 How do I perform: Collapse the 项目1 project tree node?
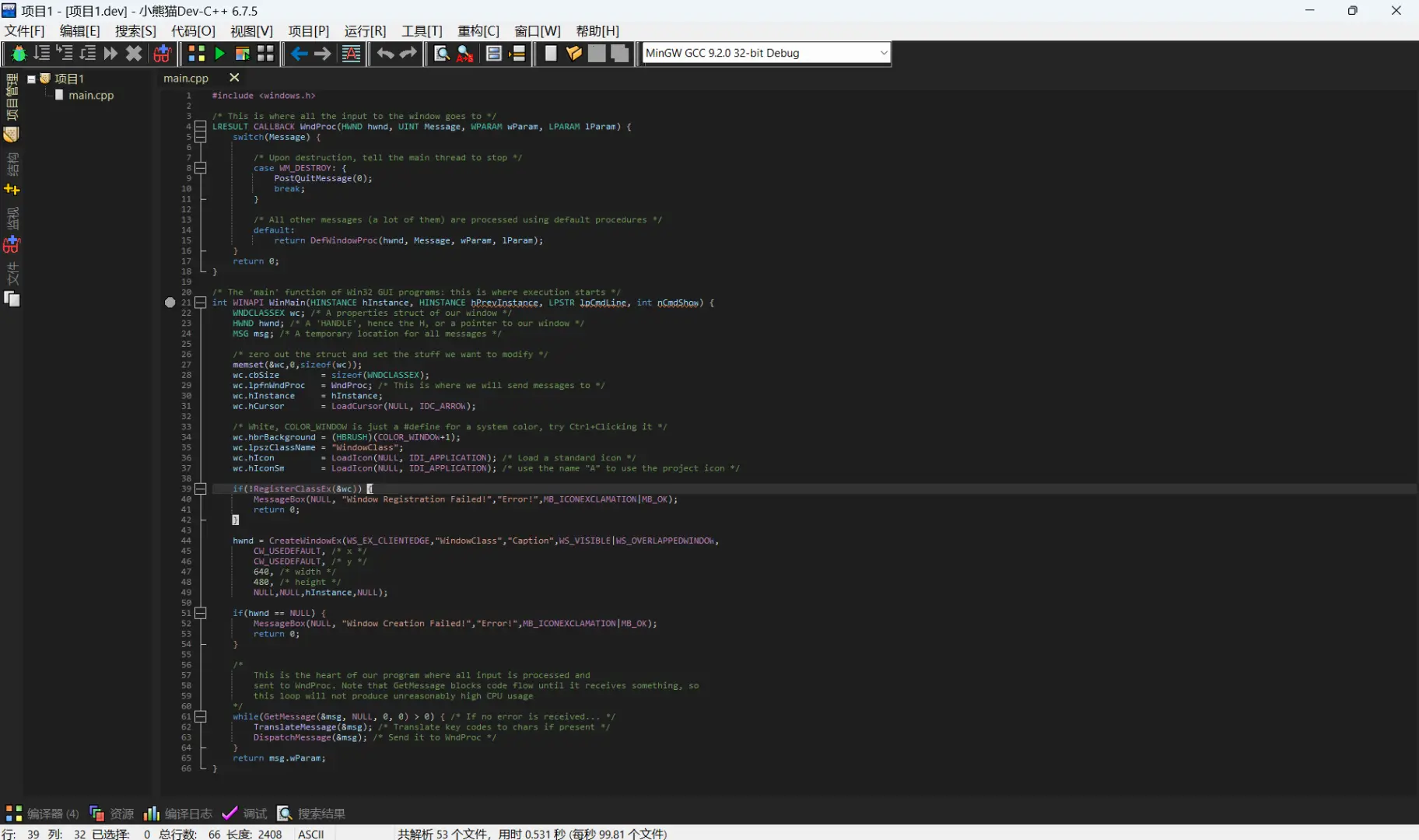(x=31, y=79)
